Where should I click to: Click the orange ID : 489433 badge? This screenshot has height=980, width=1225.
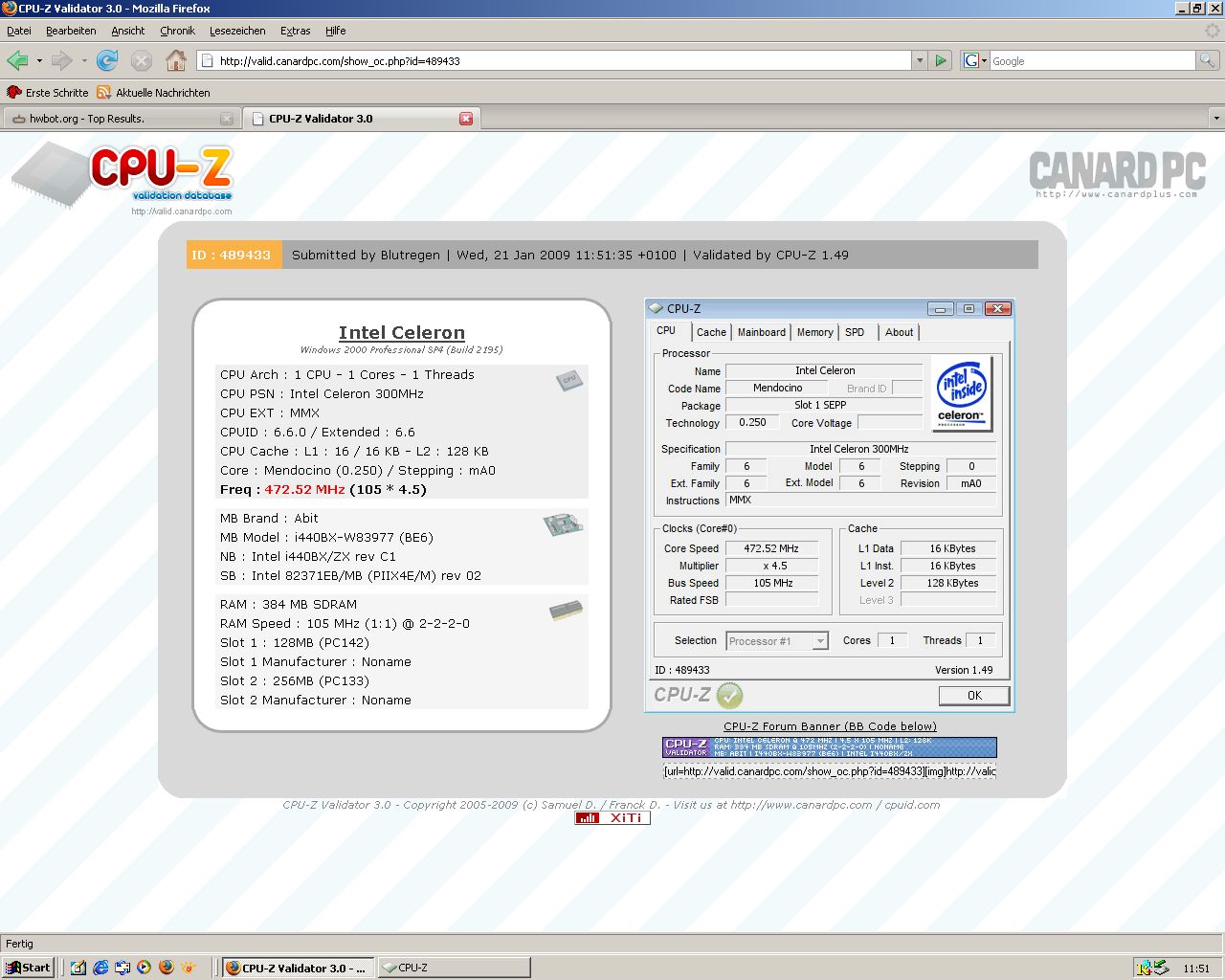234,255
